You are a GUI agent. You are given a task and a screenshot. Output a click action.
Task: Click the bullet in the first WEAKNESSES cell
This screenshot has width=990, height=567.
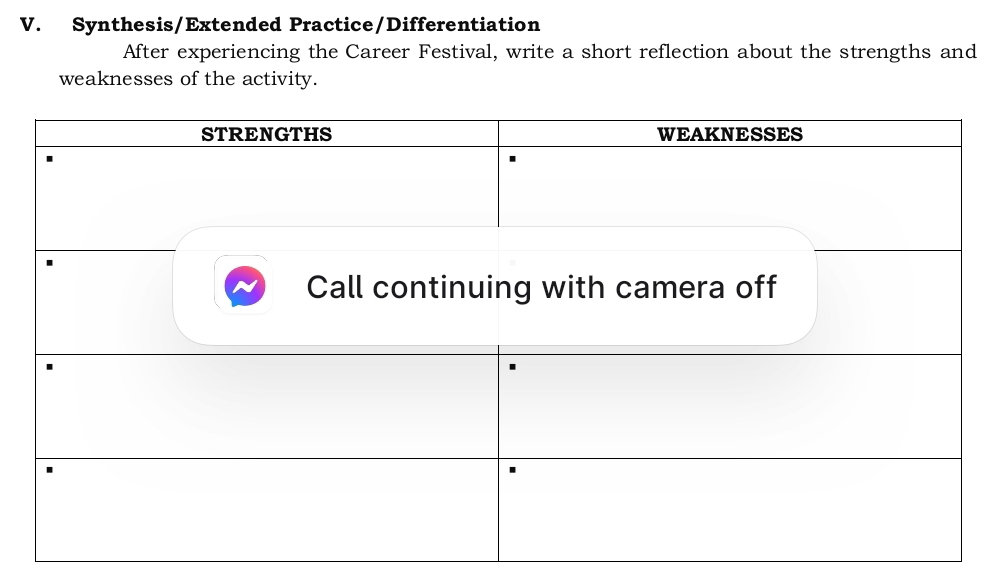[x=511, y=158]
